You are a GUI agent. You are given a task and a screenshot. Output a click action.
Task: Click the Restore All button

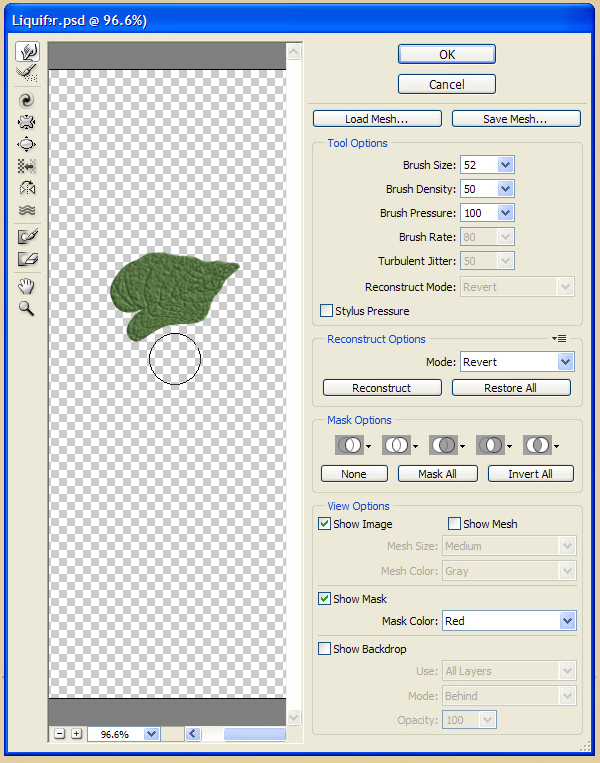tap(511, 388)
